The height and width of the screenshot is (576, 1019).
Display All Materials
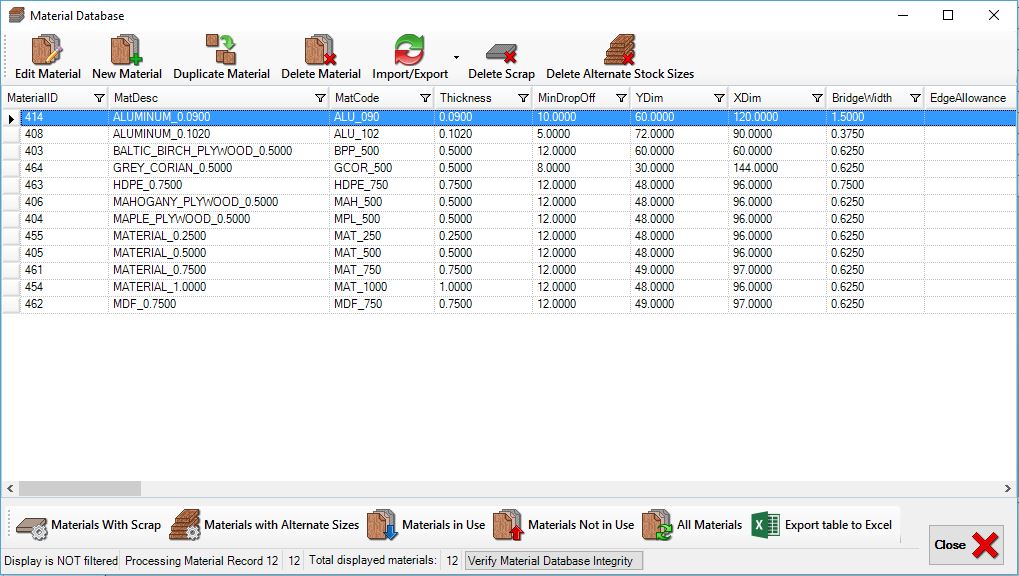pos(693,524)
